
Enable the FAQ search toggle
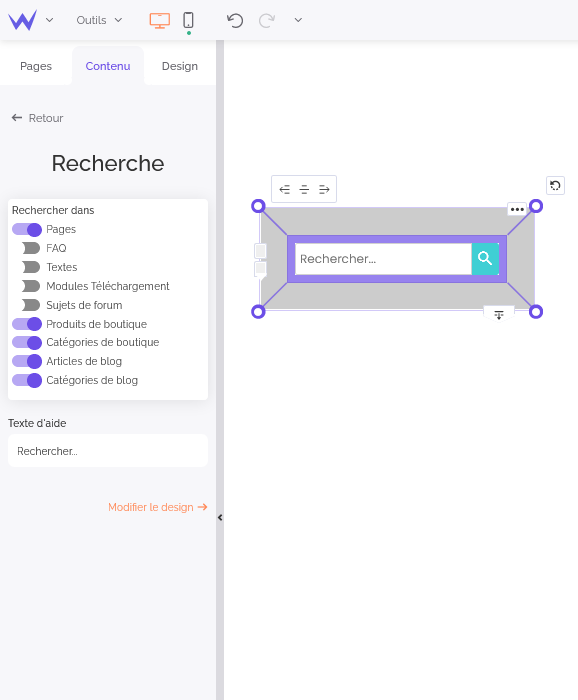tap(31, 248)
